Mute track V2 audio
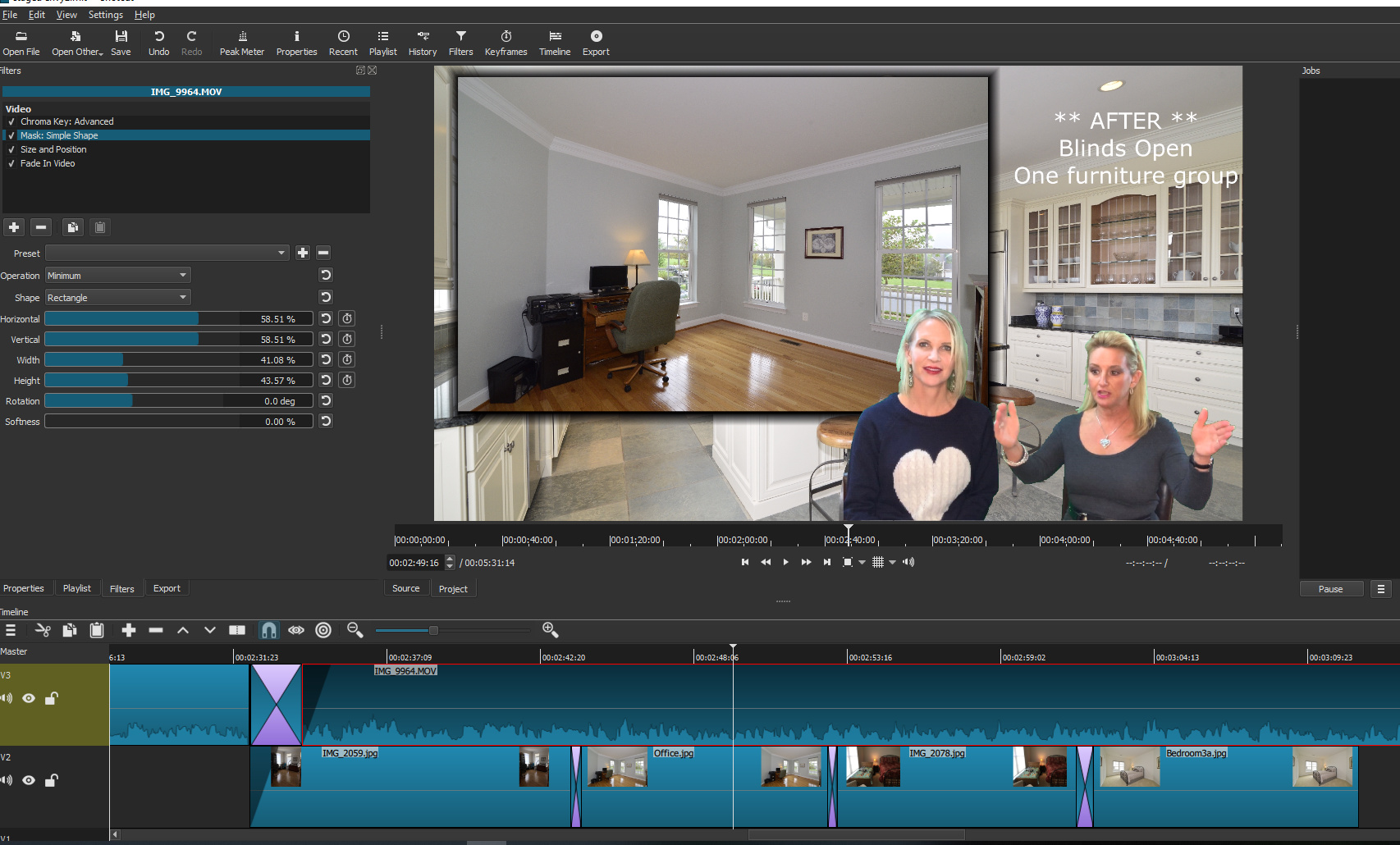The width and height of the screenshot is (1400, 845). (x=7, y=780)
